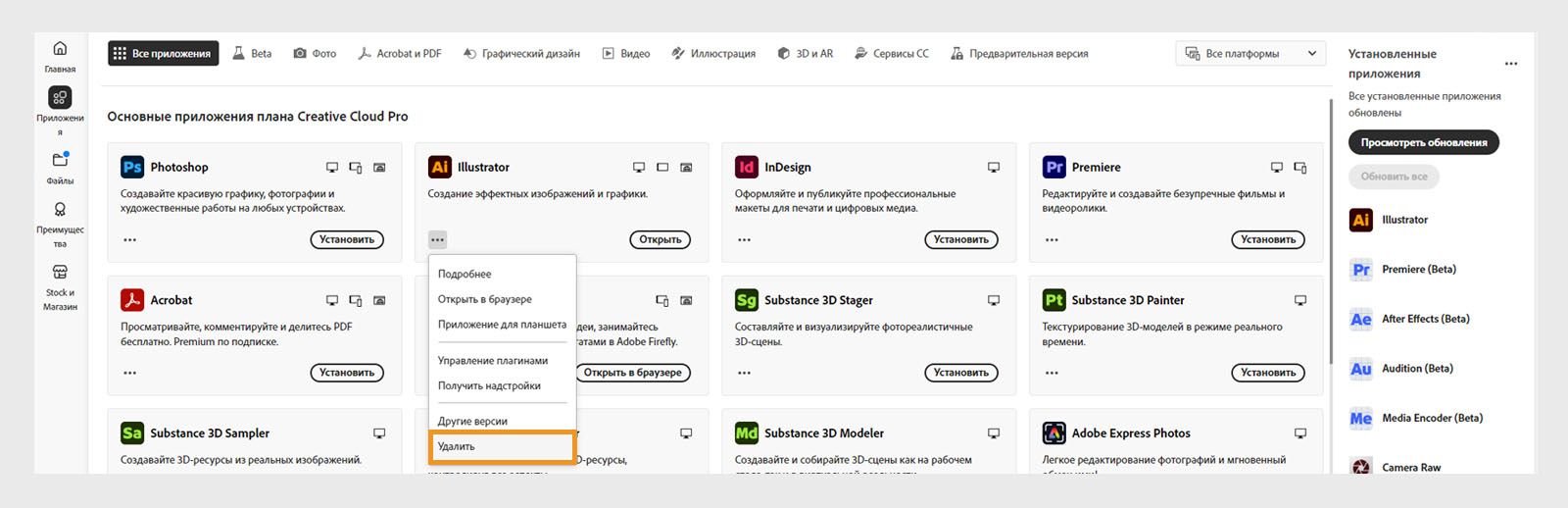Switch to the Иллюстрация tab
1568x508 pixels.
pos(713,54)
